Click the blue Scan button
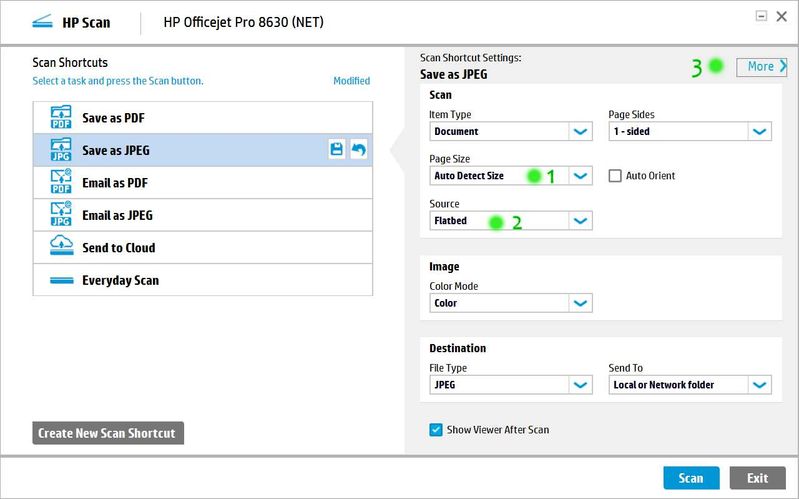This screenshot has height=499, width=799. pos(691,478)
